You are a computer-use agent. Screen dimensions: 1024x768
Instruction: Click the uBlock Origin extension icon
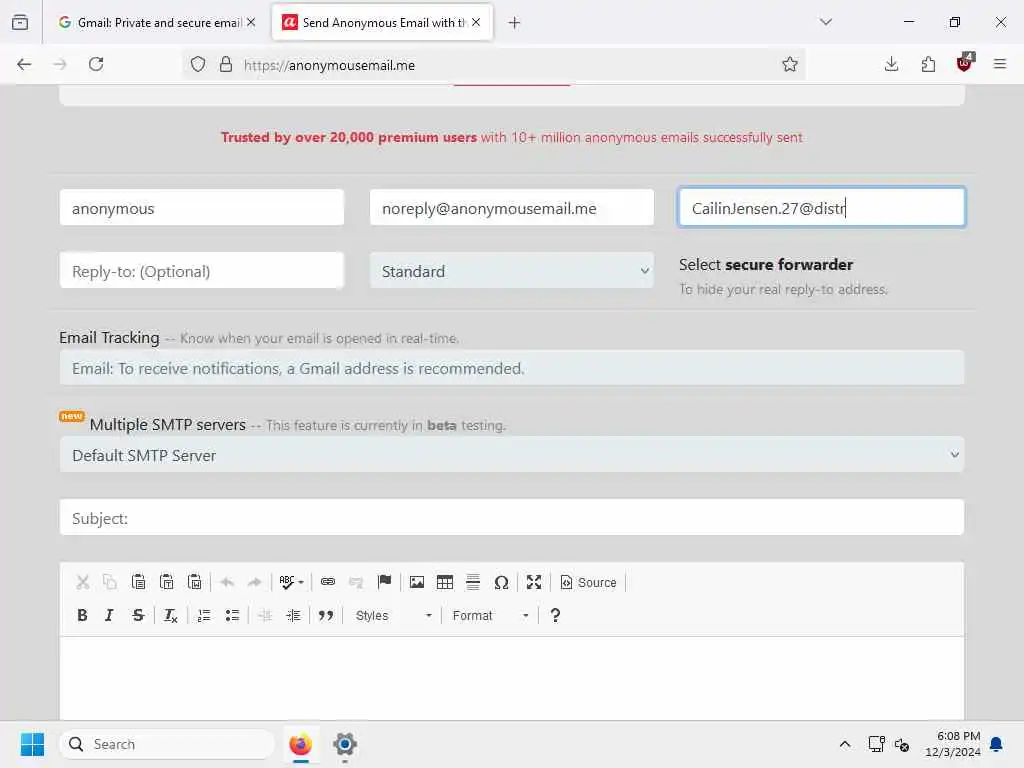click(x=965, y=63)
